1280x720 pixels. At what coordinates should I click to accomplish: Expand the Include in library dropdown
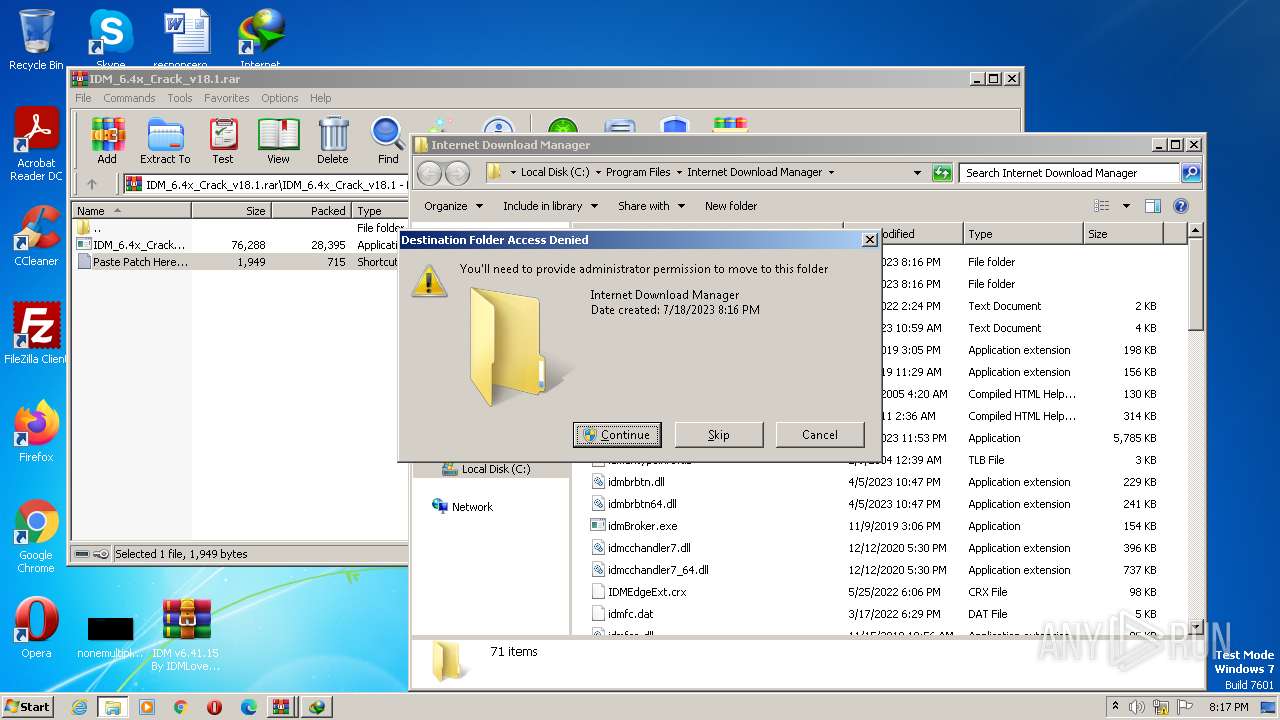(550, 206)
